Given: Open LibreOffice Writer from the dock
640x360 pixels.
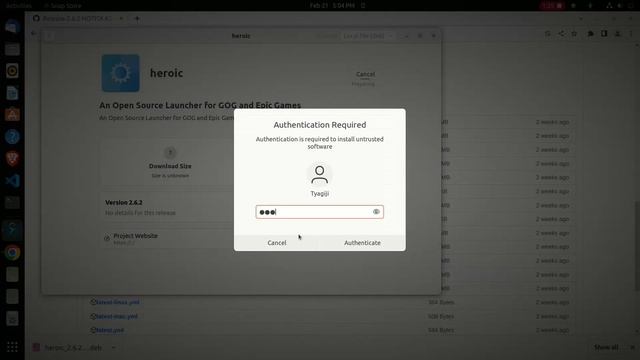Looking at the screenshot, I should [12, 93].
